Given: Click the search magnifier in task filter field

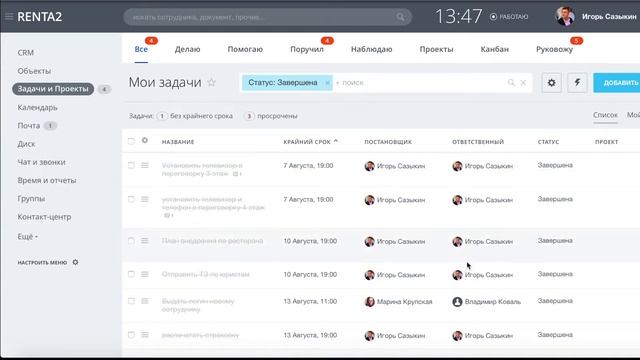Looking at the screenshot, I should point(511,83).
